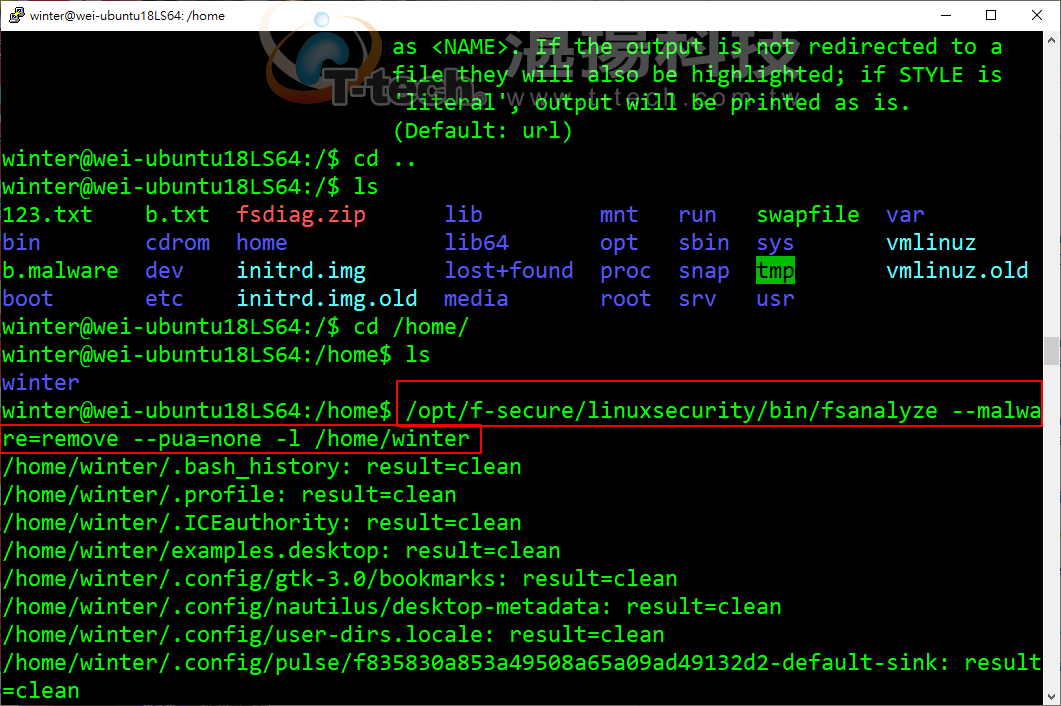1061x706 pixels.
Task: Click the 'initrd.img.old' entry
Action: (327, 299)
